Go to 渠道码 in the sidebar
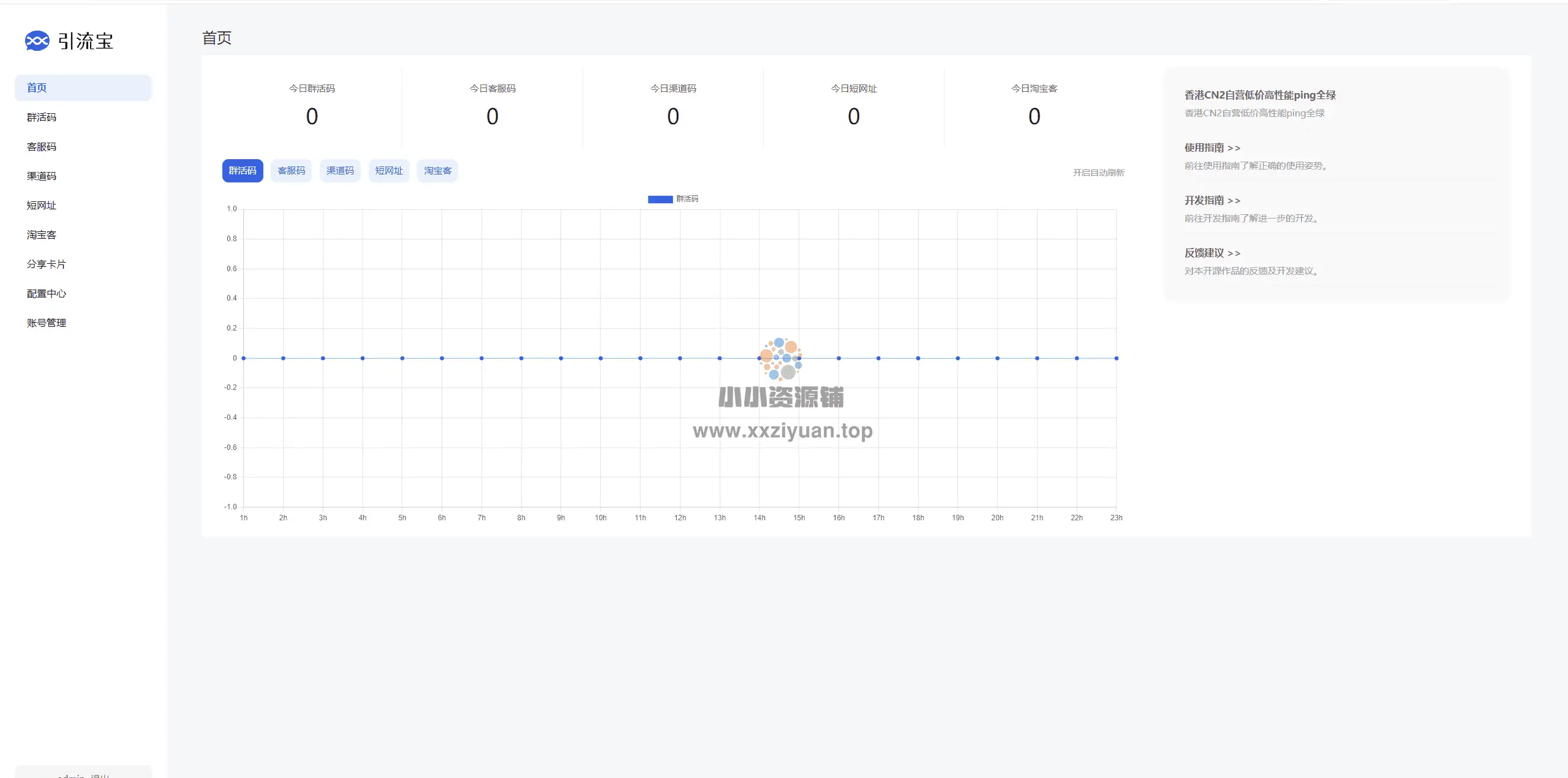The height and width of the screenshot is (778, 1568). tap(42, 176)
